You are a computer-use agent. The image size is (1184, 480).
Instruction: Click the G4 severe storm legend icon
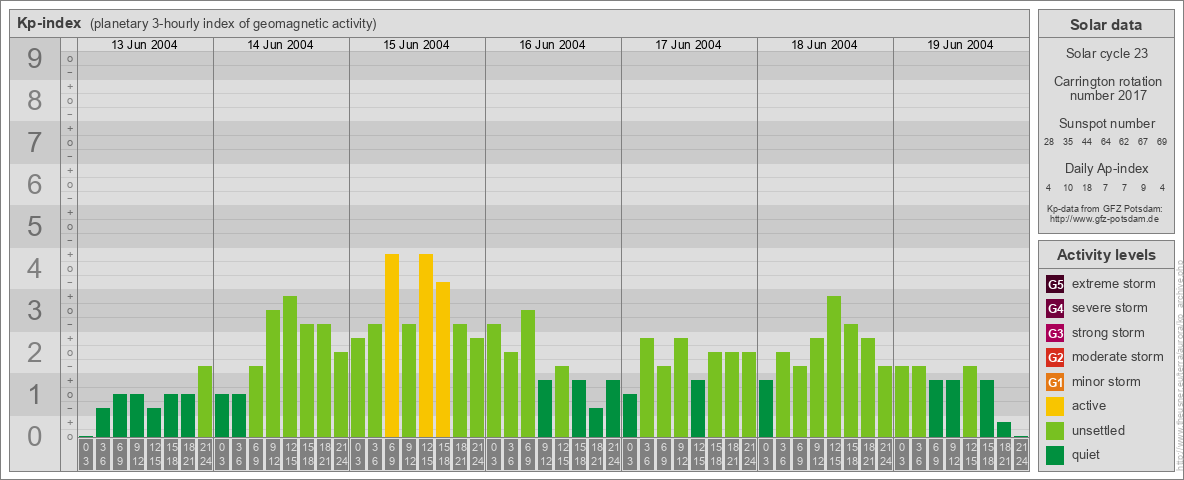[1055, 309]
